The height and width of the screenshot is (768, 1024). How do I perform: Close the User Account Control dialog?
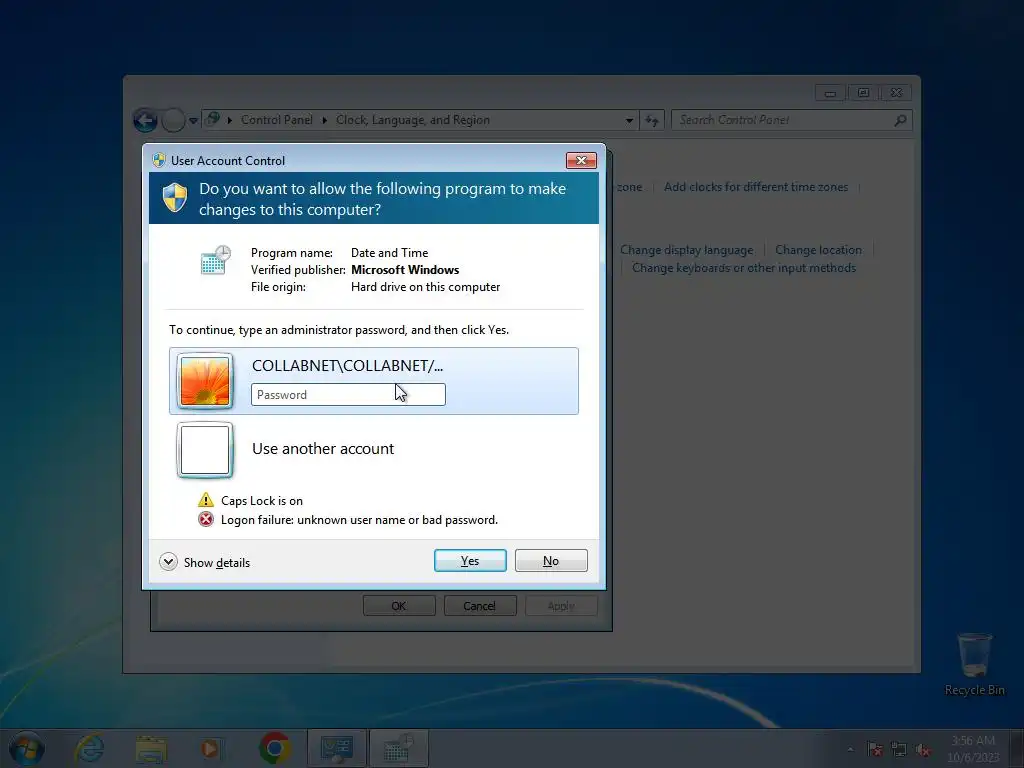pos(581,160)
